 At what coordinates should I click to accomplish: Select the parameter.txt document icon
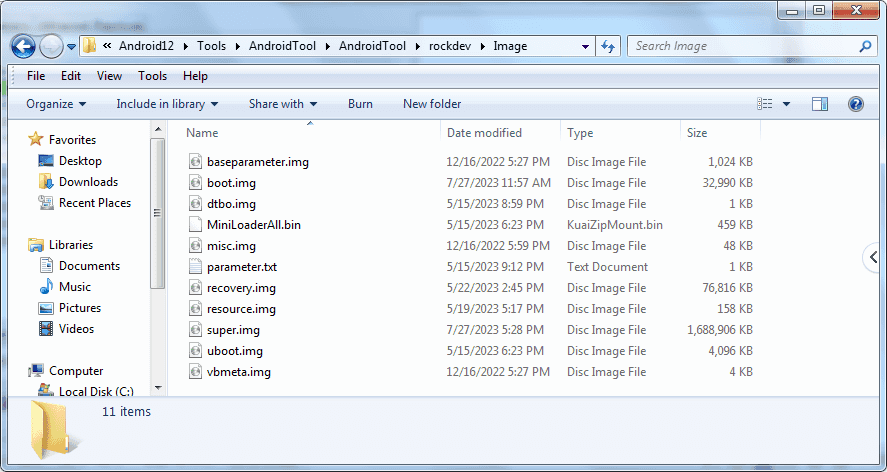tap(196, 267)
